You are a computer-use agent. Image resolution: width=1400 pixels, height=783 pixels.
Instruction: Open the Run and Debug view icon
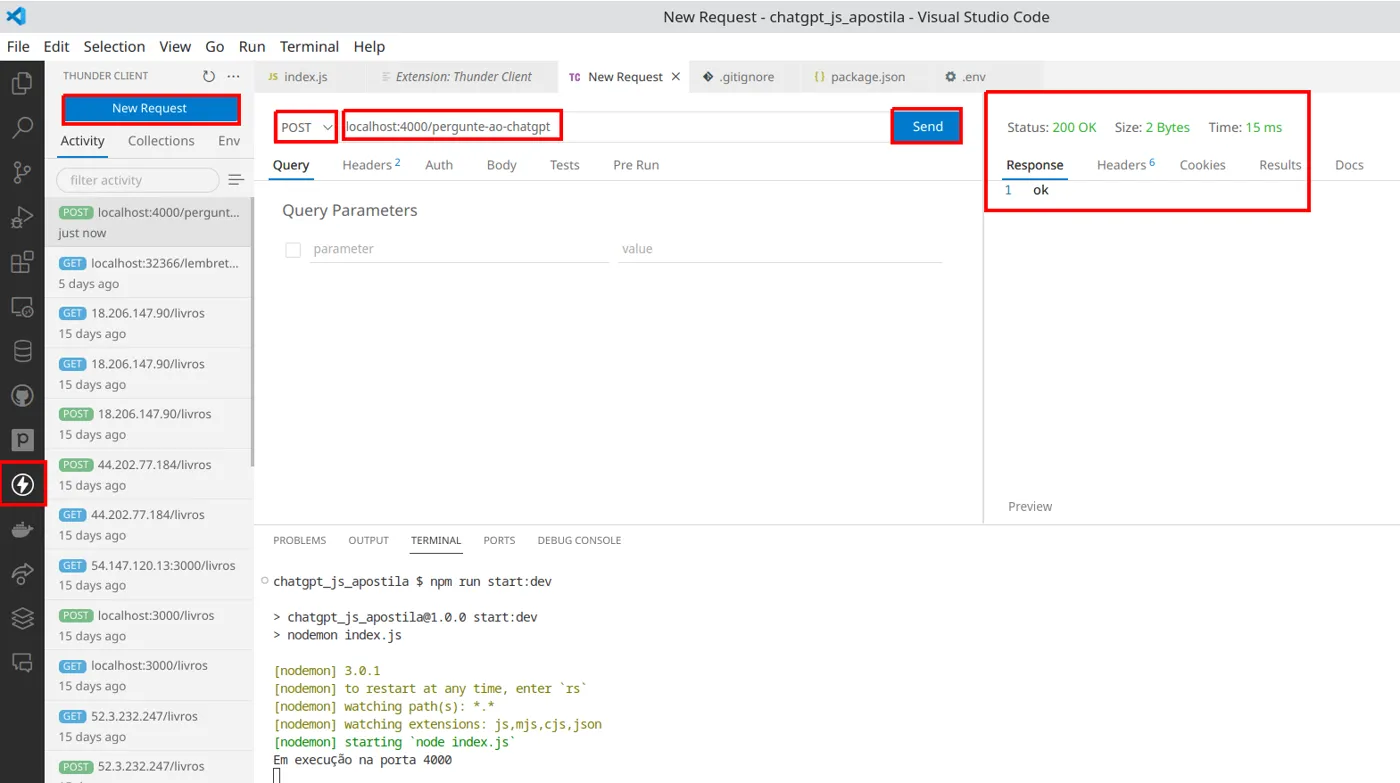click(22, 217)
